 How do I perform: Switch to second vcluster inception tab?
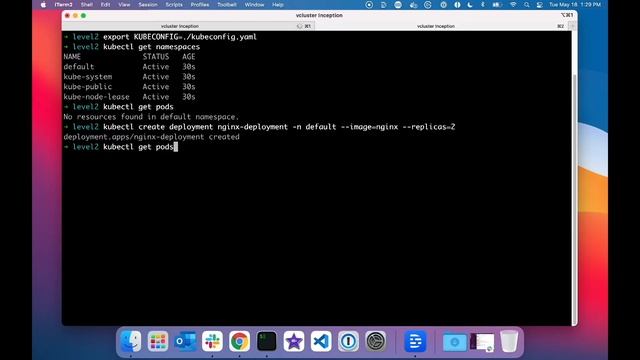442,26
